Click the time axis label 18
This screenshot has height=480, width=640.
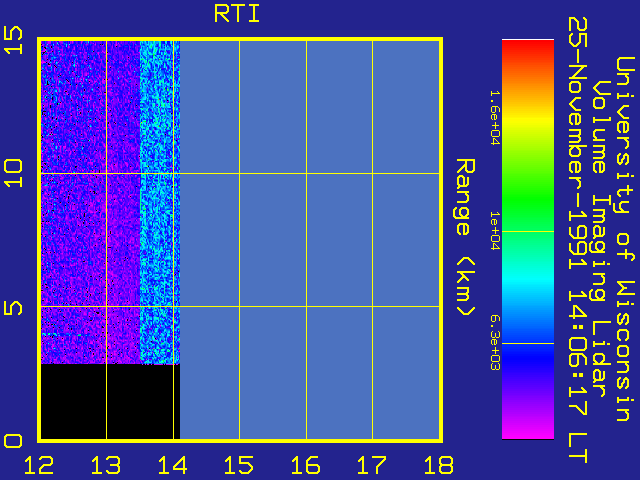439,465
